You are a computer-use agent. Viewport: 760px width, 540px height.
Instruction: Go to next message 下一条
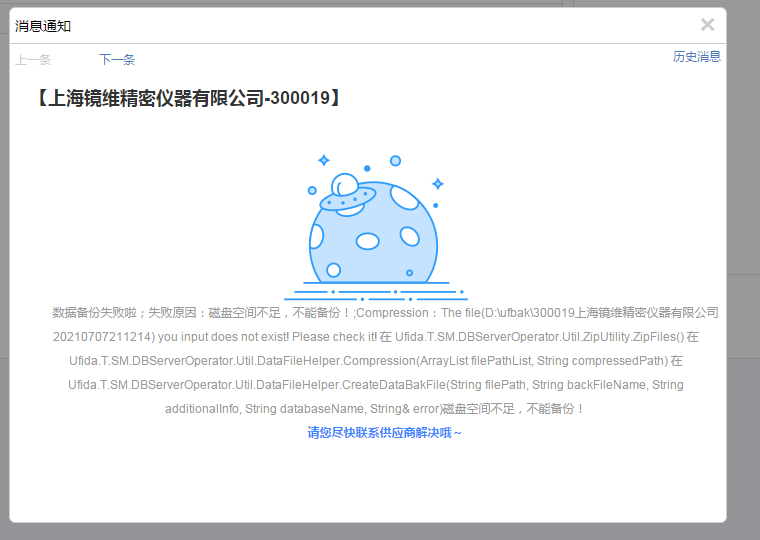coord(117,60)
